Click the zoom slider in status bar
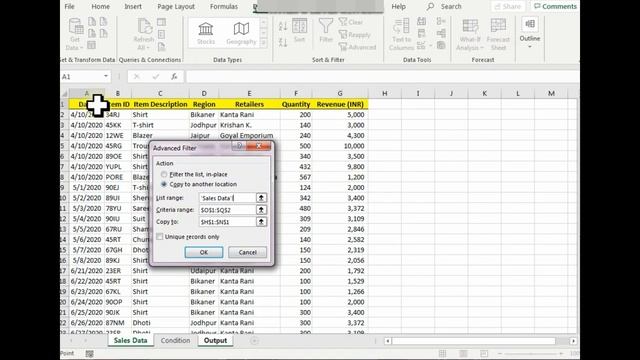Screen dimensions: 640x360 (x=531, y=353)
